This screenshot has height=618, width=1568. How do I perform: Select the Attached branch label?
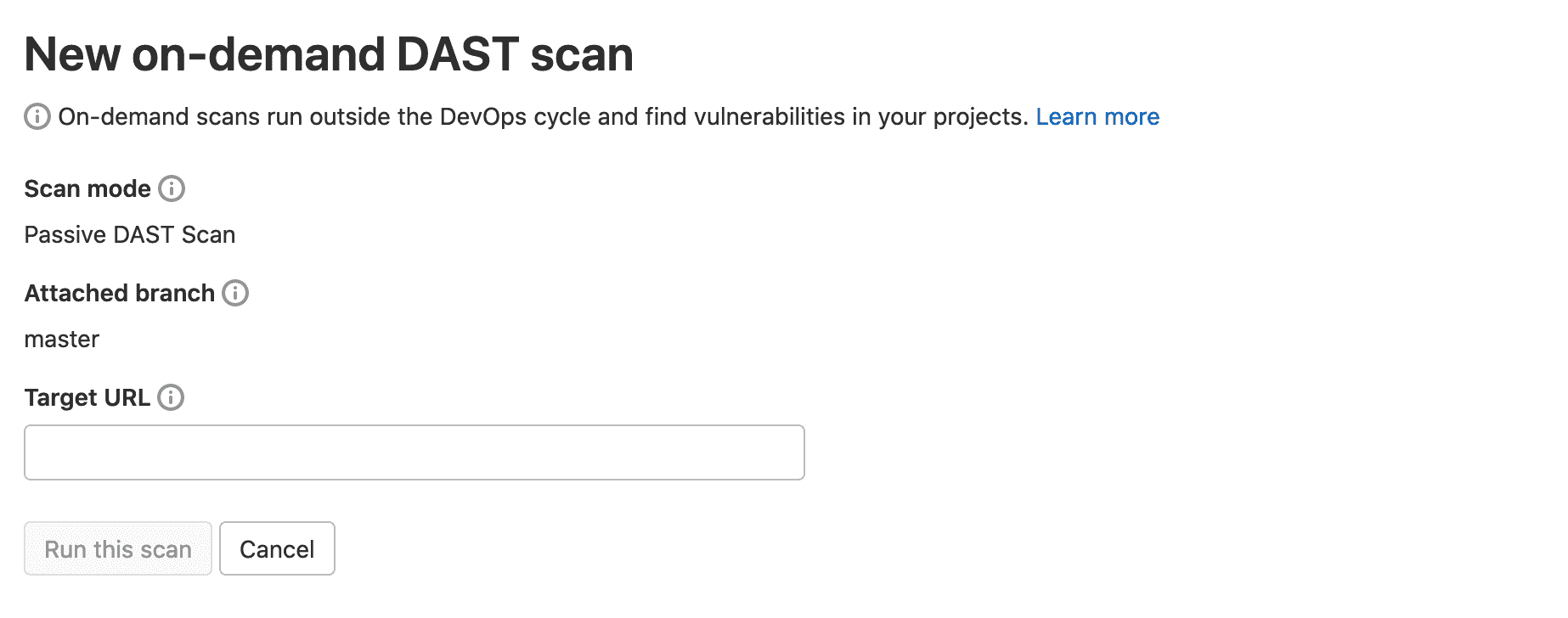(x=120, y=293)
